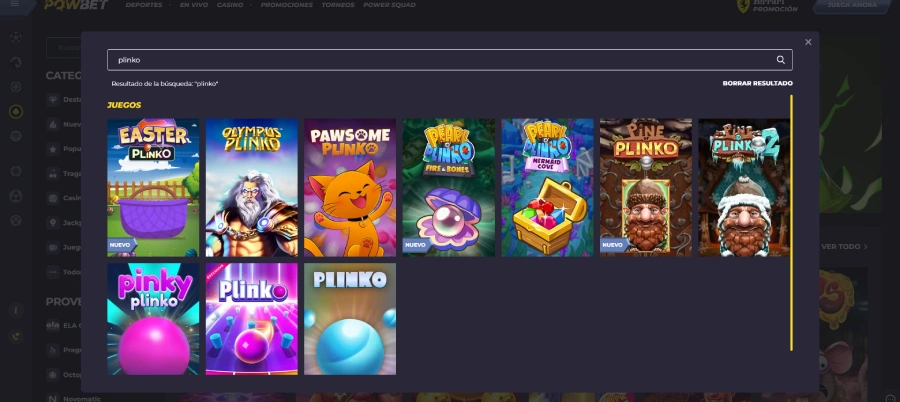This screenshot has width=900, height=402.
Task: Click the magnifier search icon
Action: click(781, 60)
